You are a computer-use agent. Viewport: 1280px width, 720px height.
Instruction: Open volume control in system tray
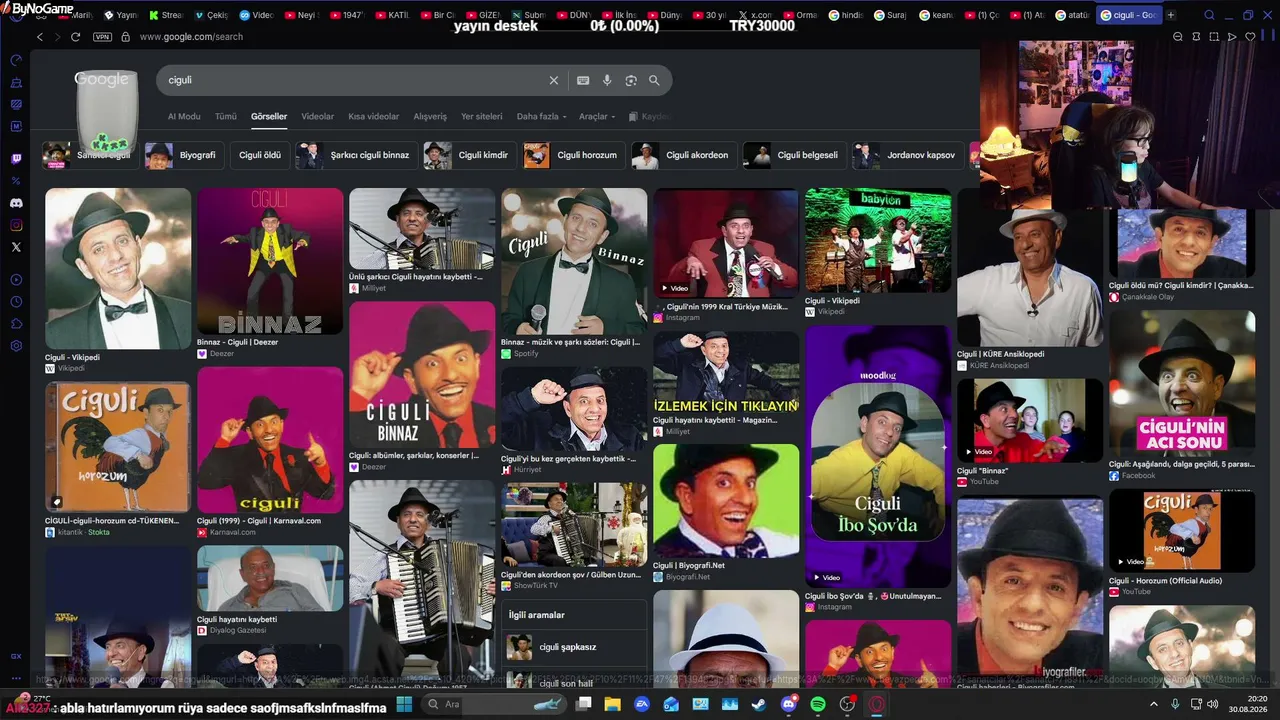click(x=1210, y=704)
